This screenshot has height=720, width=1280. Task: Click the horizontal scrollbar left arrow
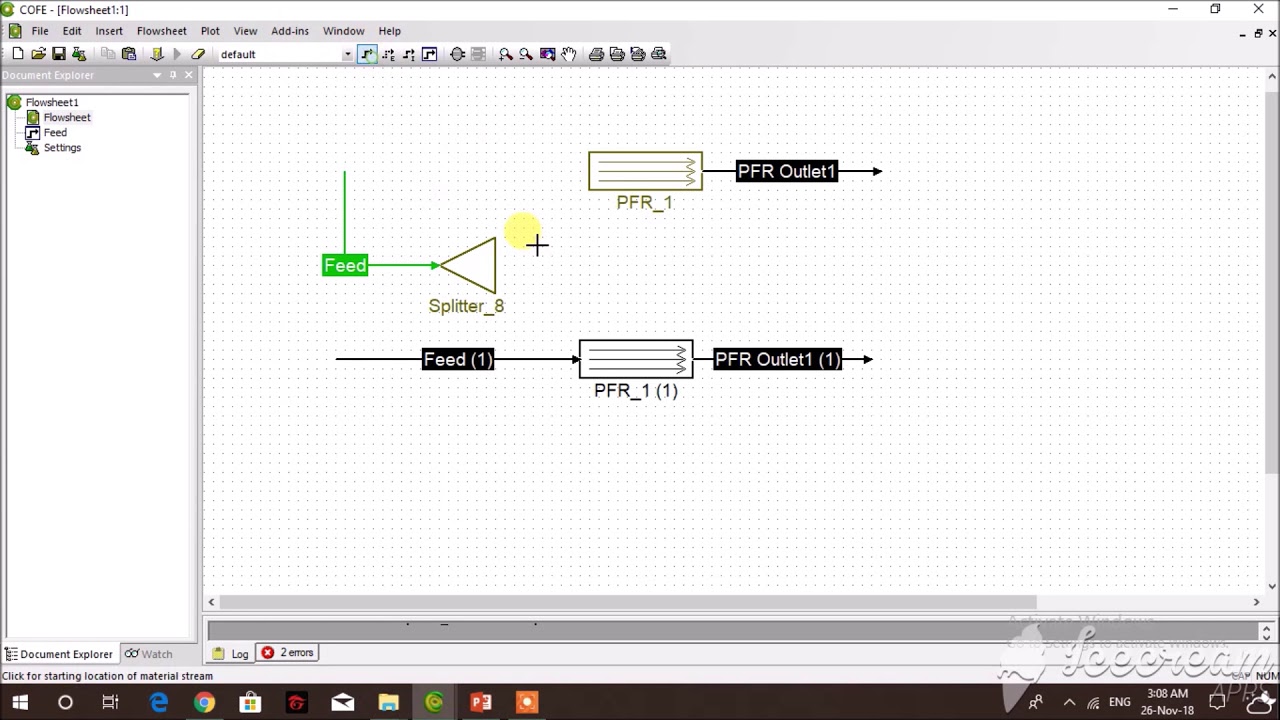211,602
